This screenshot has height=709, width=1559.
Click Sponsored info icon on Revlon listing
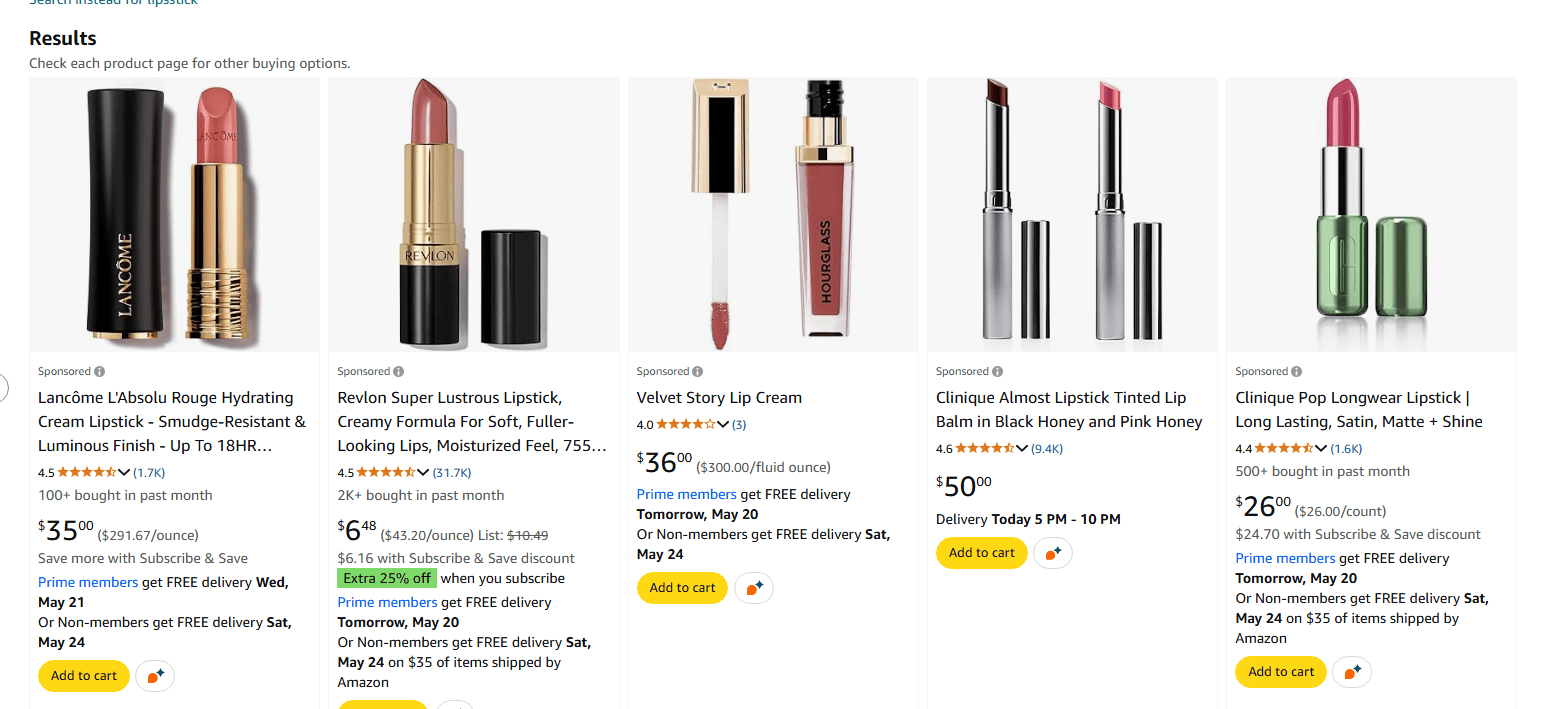[x=399, y=372]
